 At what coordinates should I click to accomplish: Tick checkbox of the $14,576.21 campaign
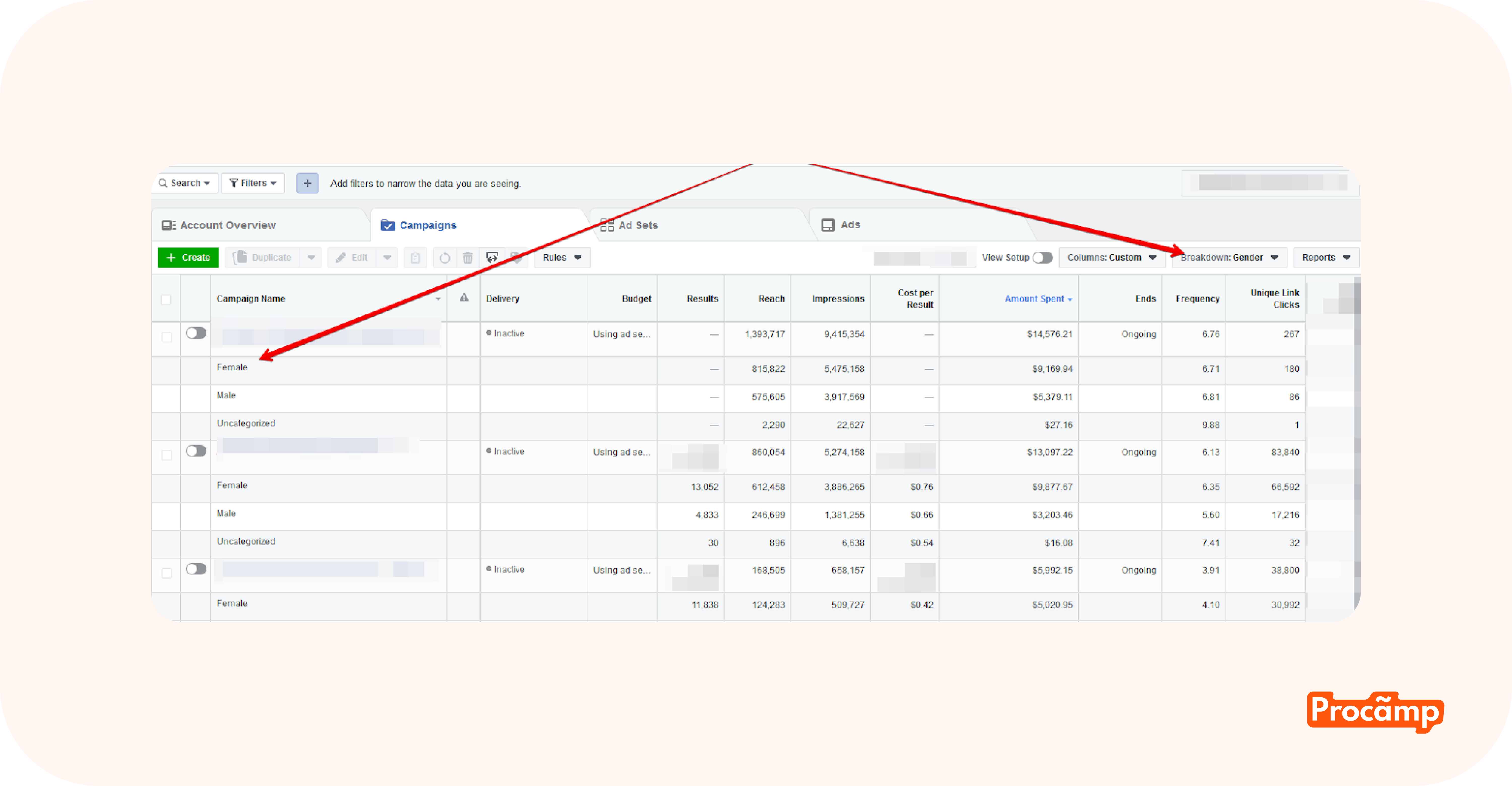(166, 337)
